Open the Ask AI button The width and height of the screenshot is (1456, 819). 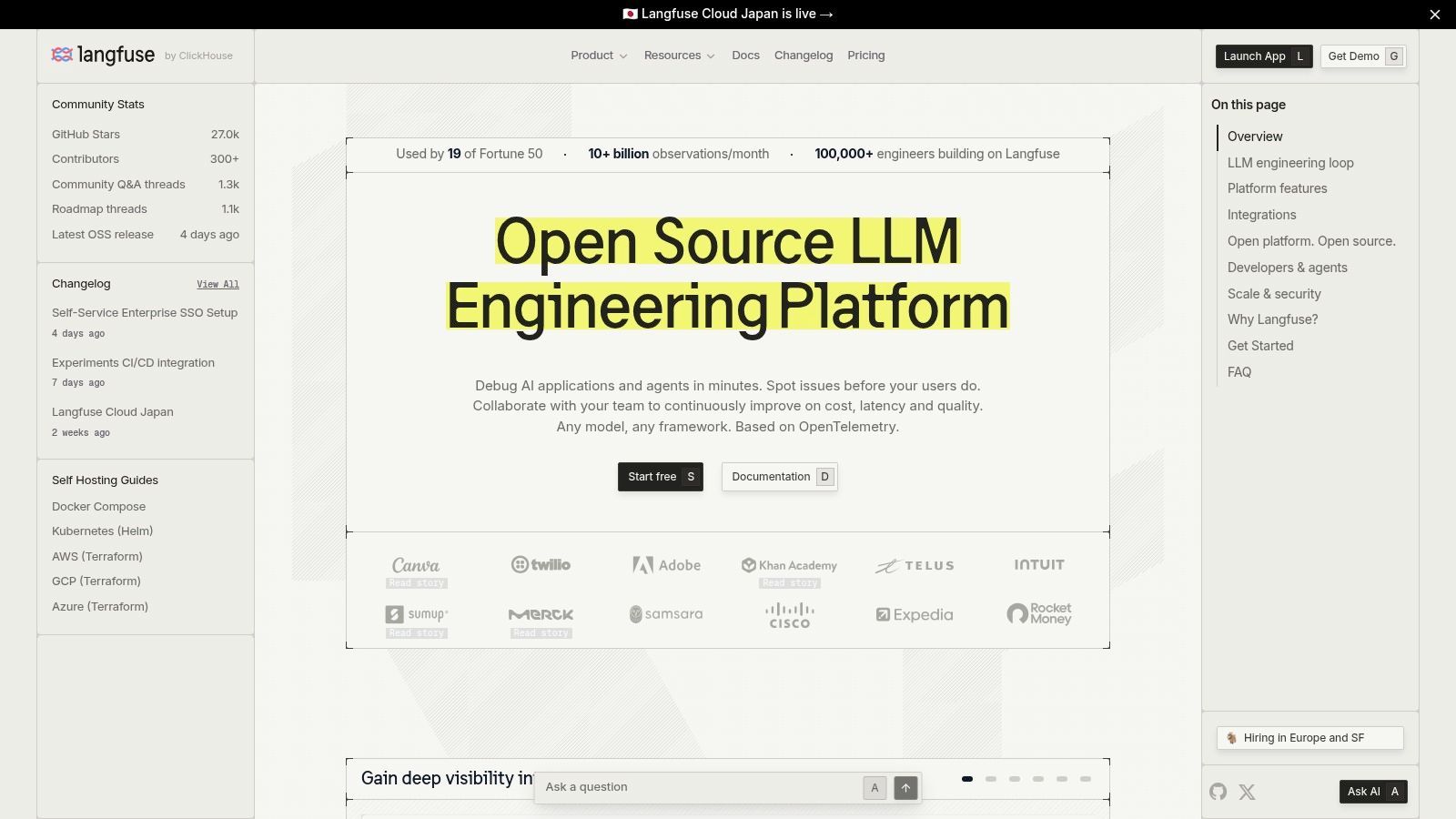pos(1374,792)
